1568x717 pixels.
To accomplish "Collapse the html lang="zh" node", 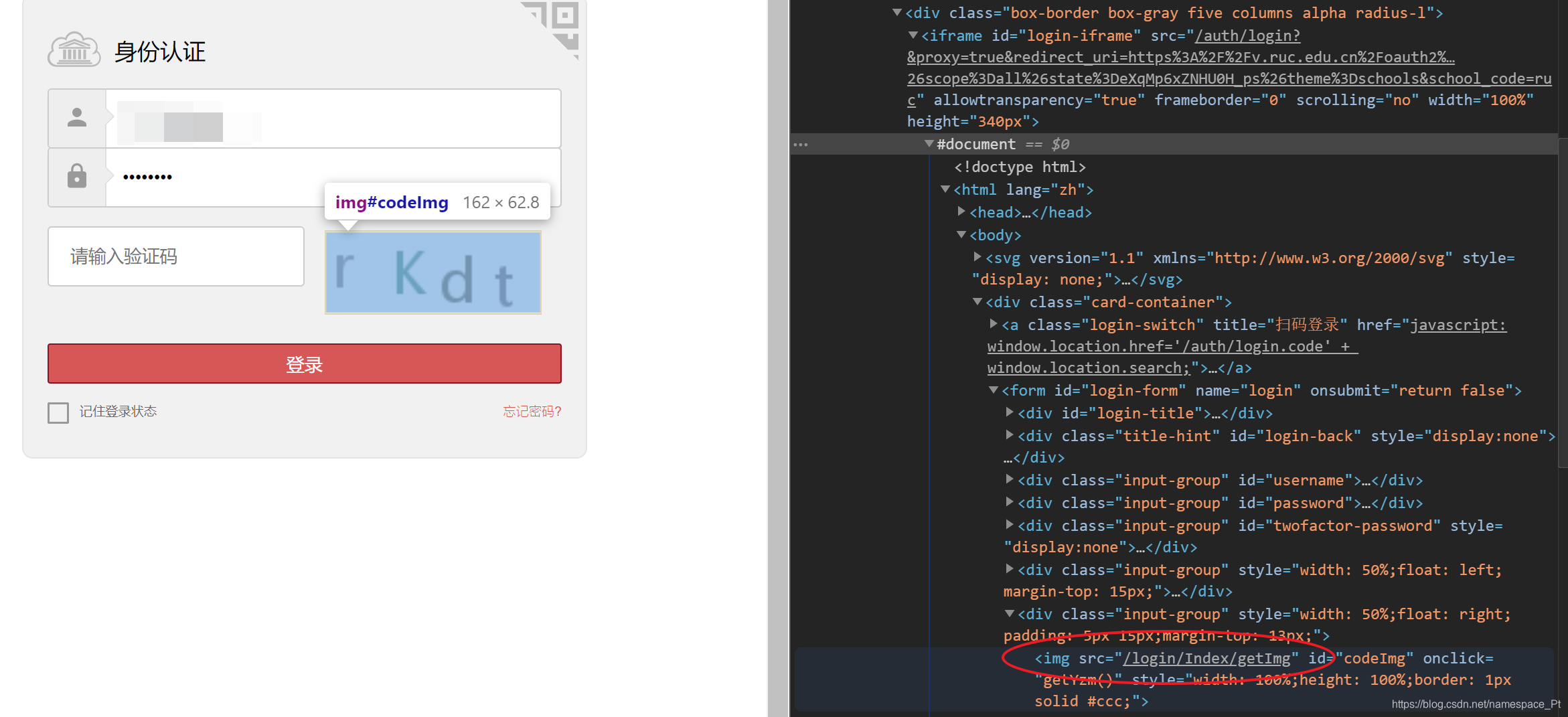I will point(945,189).
